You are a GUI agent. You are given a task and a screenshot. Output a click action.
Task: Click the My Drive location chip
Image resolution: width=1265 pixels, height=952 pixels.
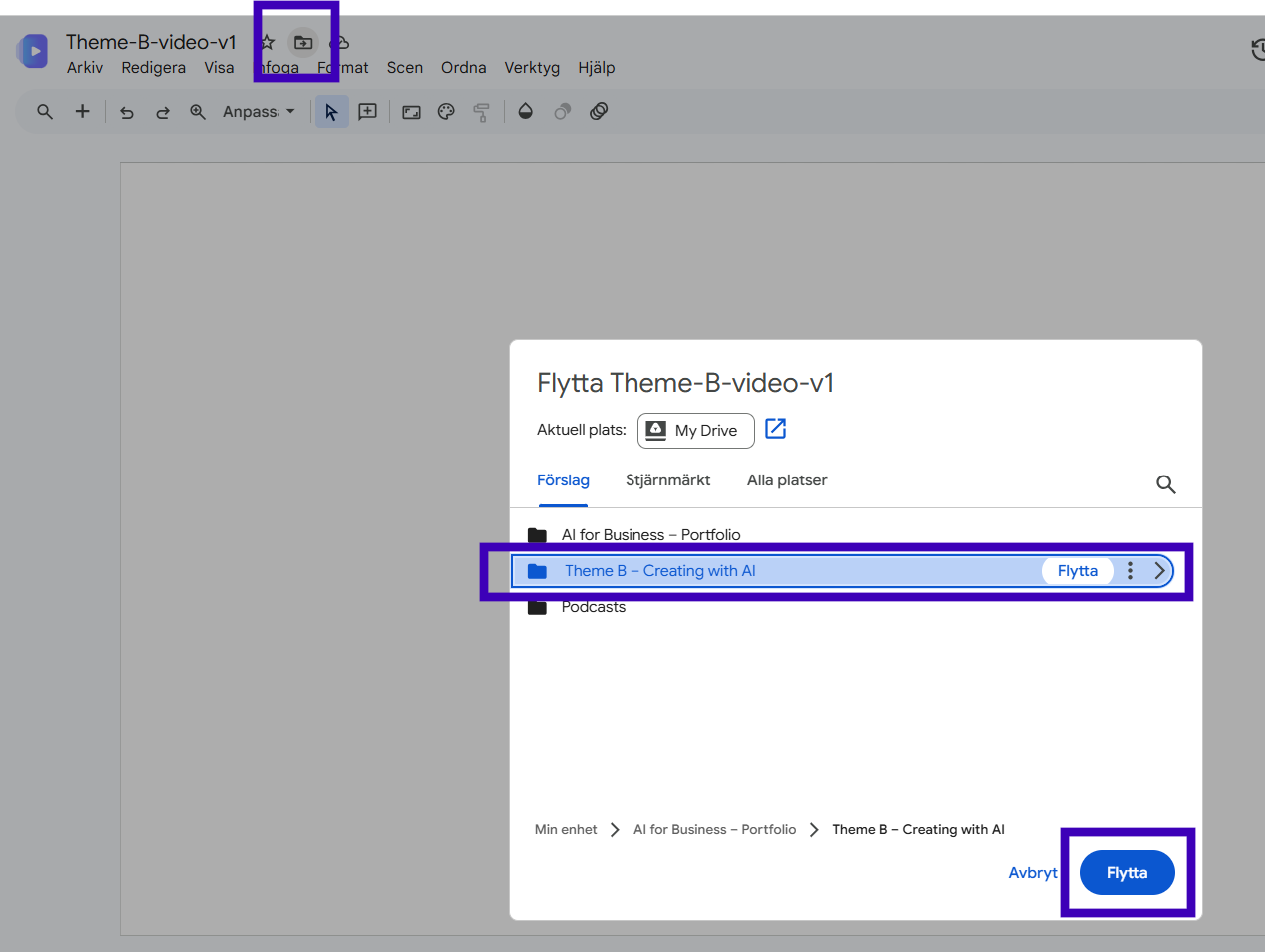pos(696,431)
